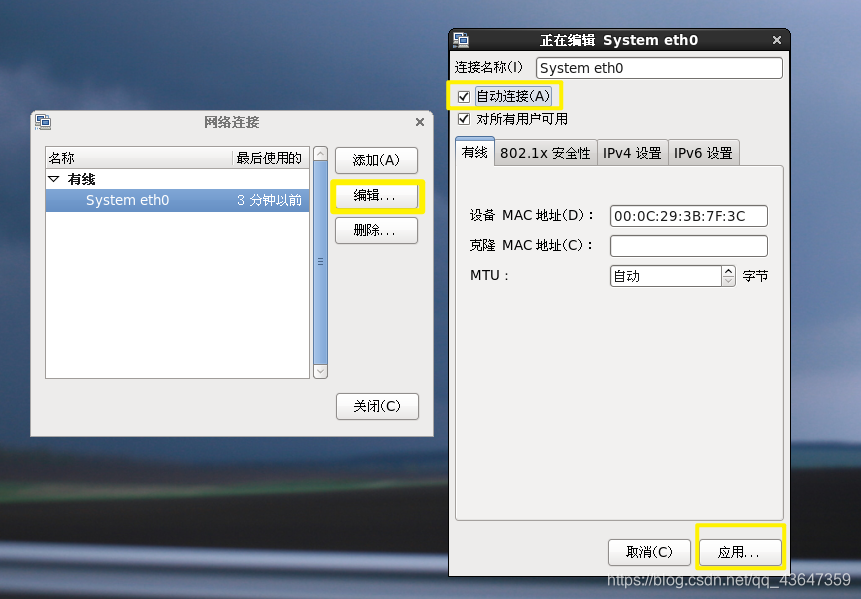This screenshot has width=861, height=599.
Task: Toggle the 自动连接(A) checkbox
Action: click(x=463, y=97)
